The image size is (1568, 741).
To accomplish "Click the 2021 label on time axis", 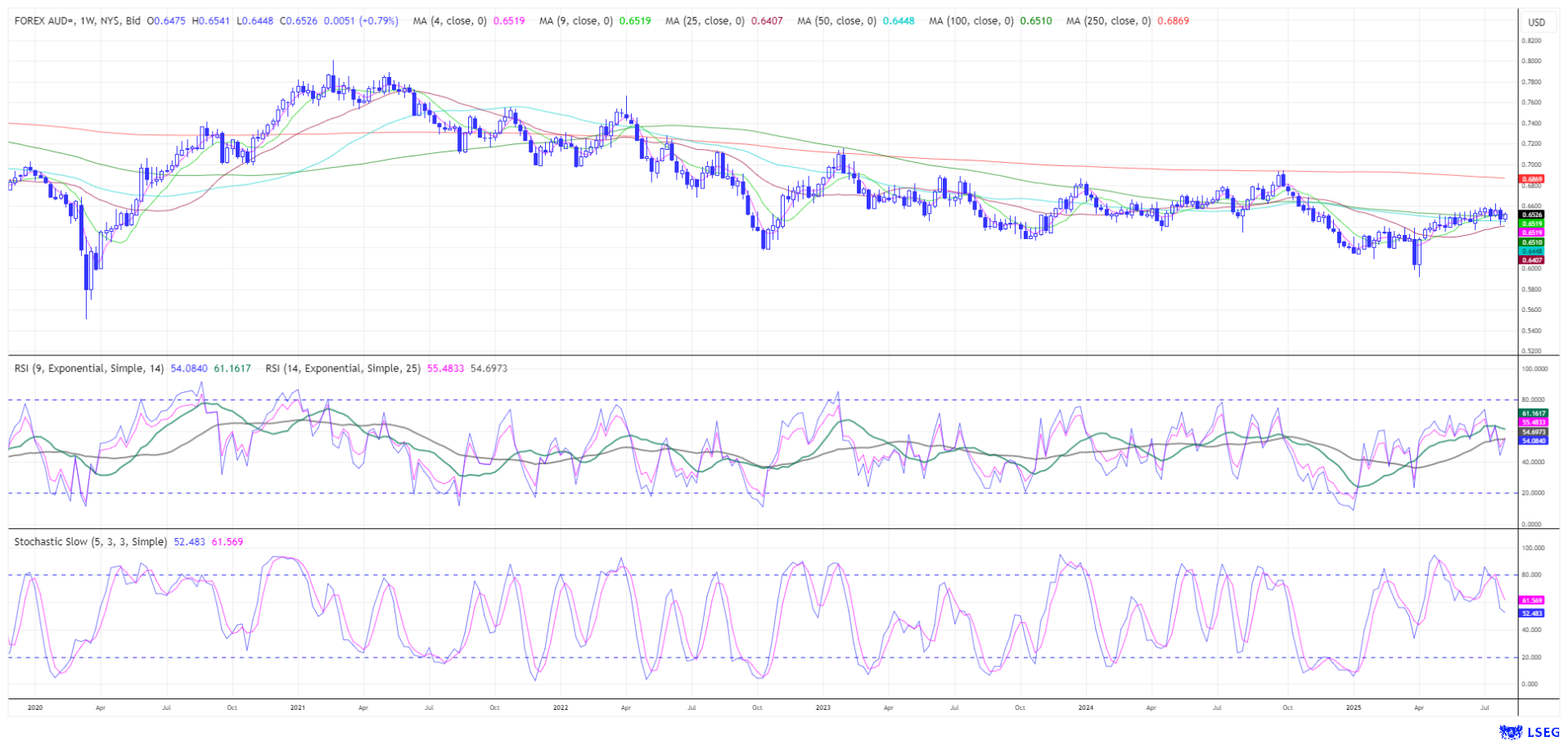I will (297, 707).
